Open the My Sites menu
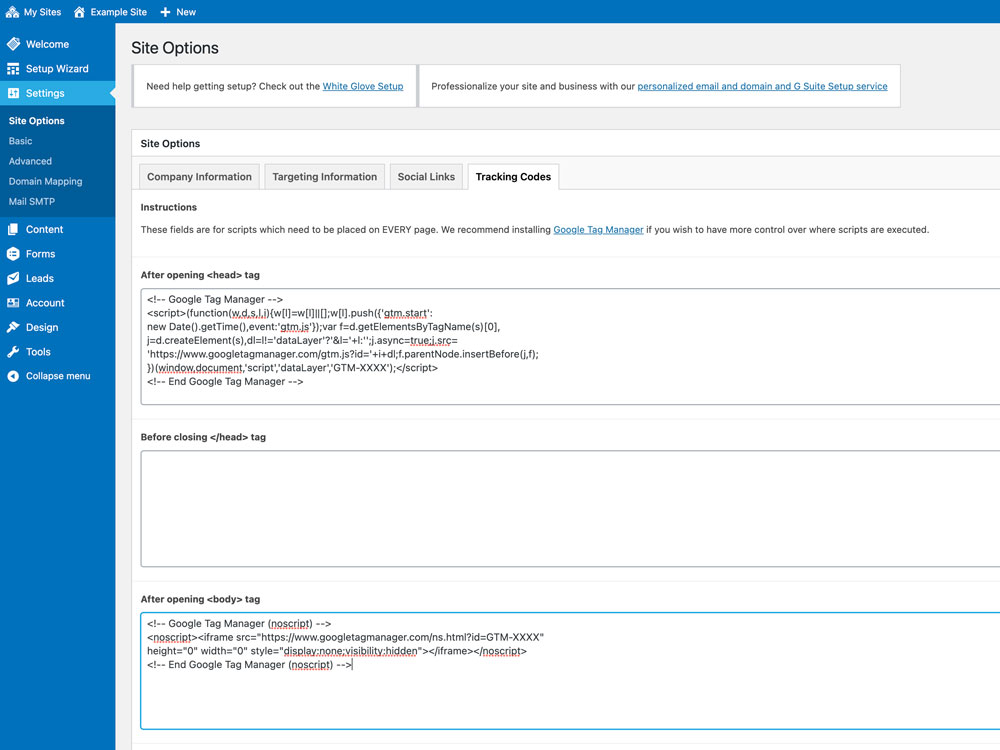The image size is (1000, 750). pos(34,11)
